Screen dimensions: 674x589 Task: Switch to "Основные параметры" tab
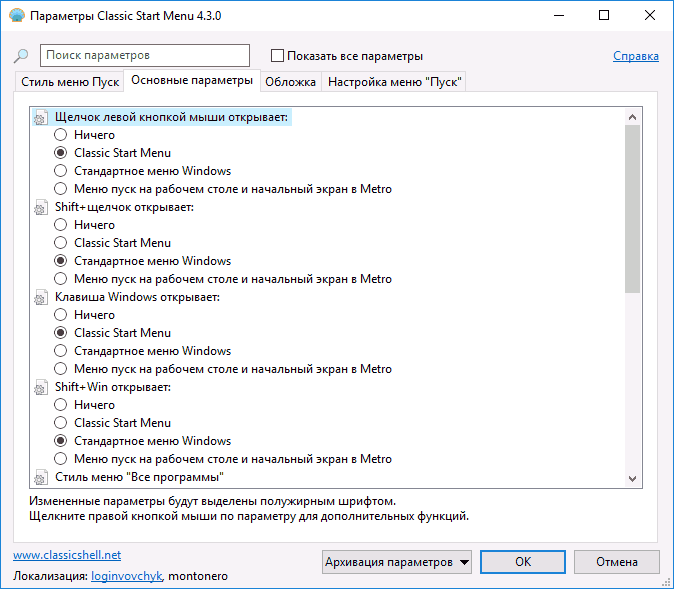click(192, 80)
